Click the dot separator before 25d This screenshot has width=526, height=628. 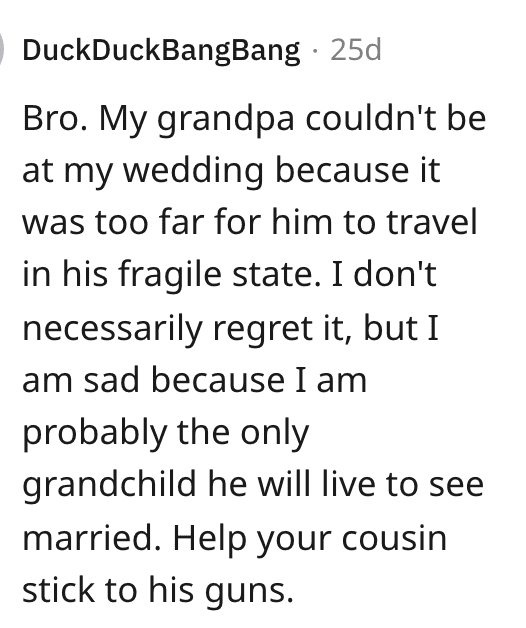[x=316, y=51]
